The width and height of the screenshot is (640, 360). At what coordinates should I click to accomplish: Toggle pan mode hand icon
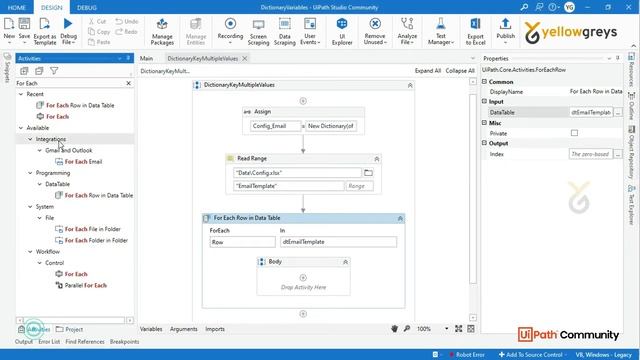[x=394, y=329]
